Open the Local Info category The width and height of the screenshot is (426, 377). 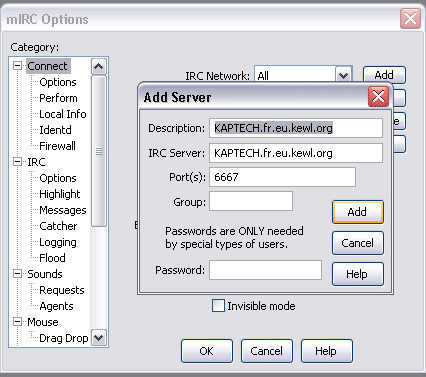pyautogui.click(x=63, y=114)
